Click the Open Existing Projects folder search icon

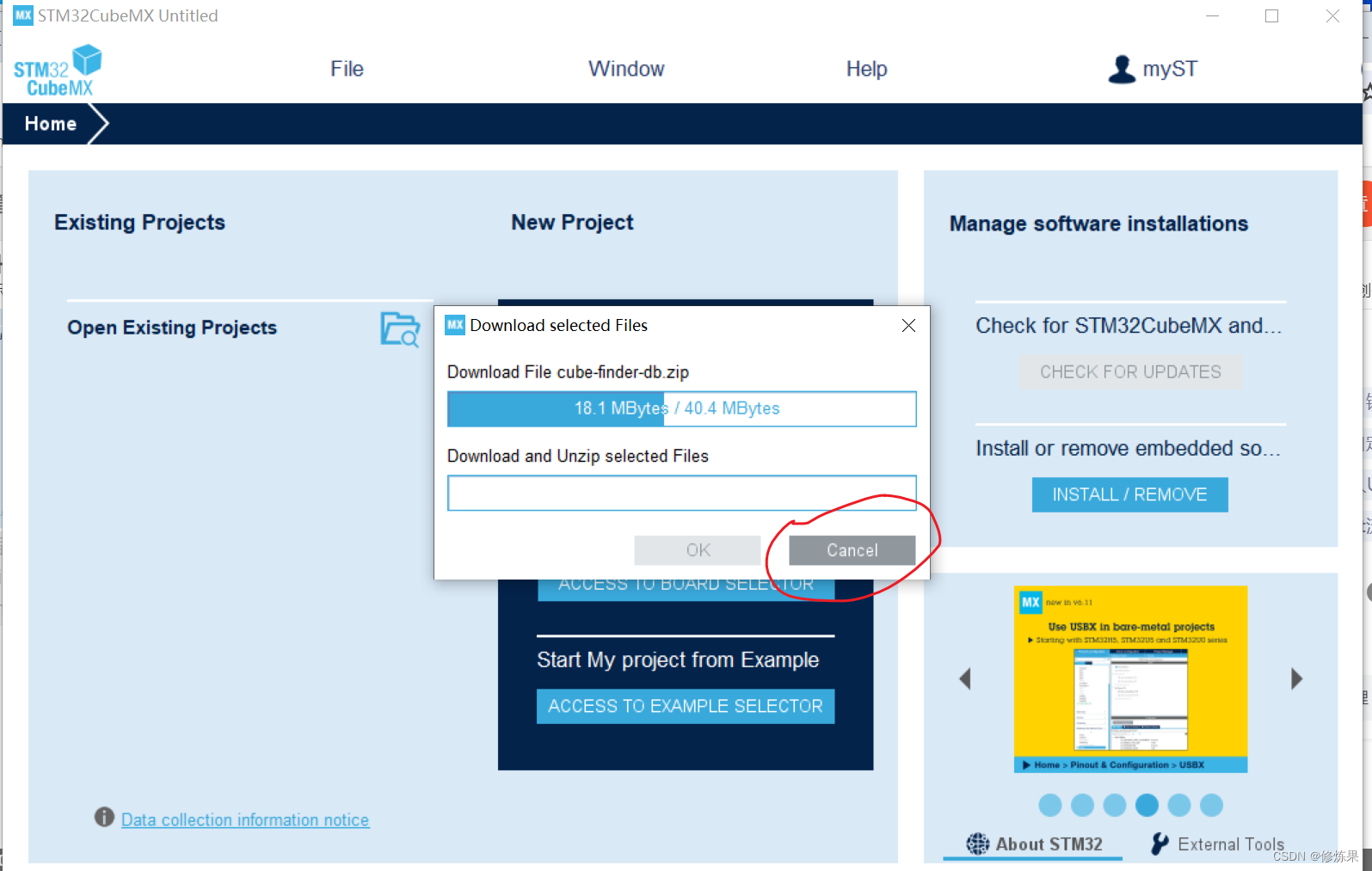click(400, 329)
